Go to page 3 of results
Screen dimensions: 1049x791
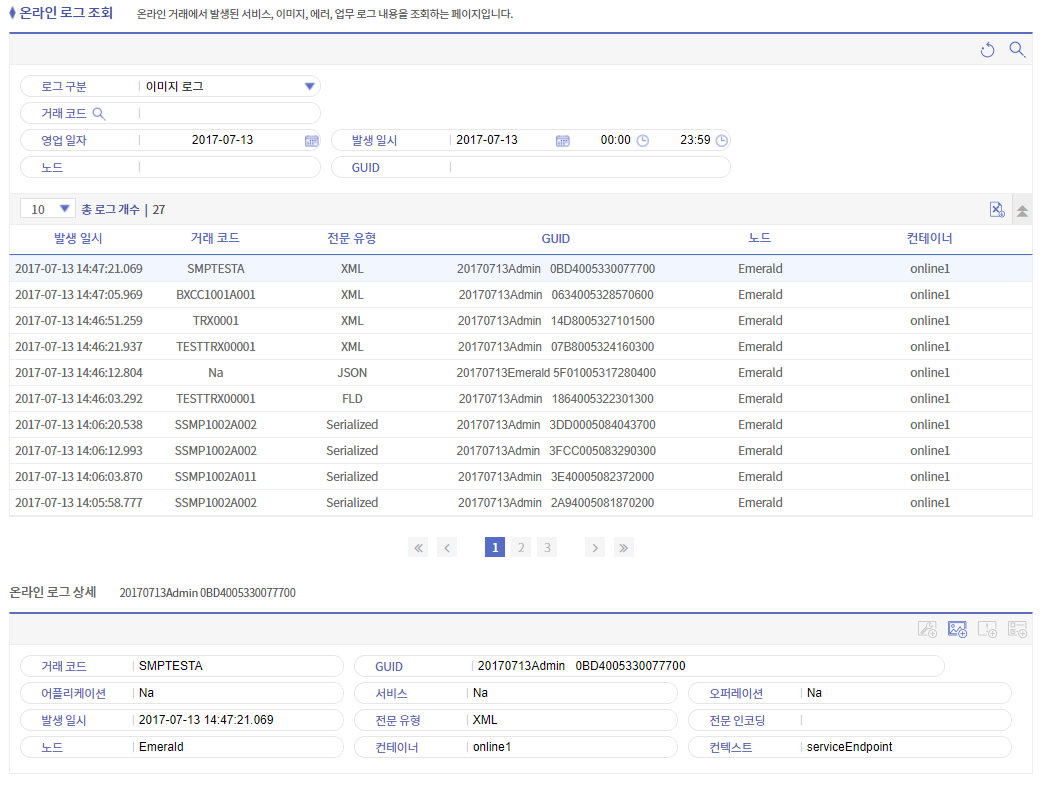547,547
